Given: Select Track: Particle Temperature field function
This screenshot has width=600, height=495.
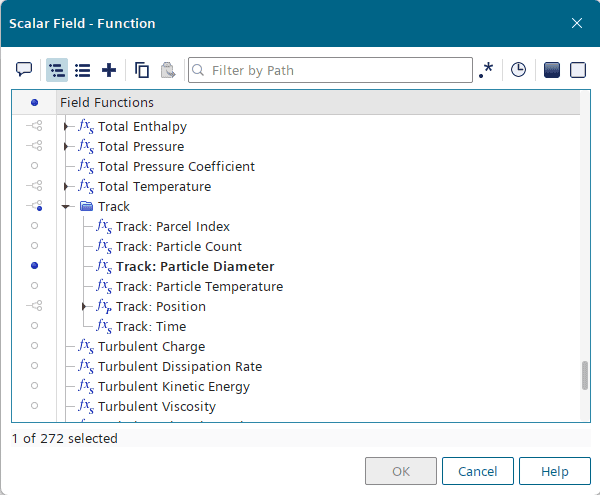Looking at the screenshot, I should [x=199, y=286].
